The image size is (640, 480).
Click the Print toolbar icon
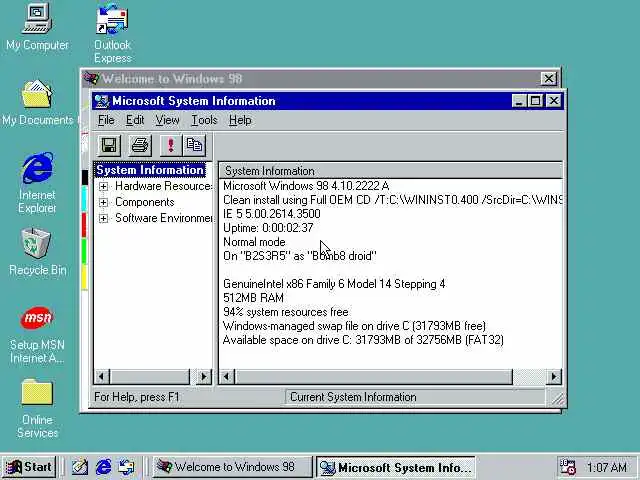click(x=140, y=145)
